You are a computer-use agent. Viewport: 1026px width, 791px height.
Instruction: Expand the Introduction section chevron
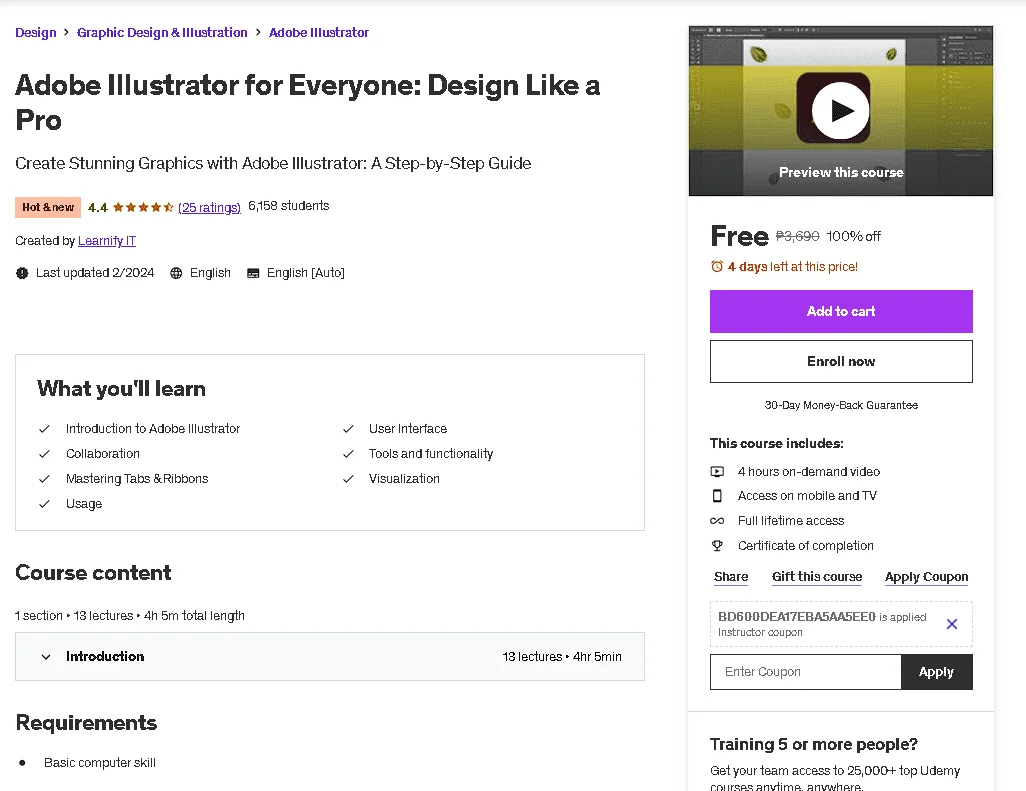click(46, 657)
